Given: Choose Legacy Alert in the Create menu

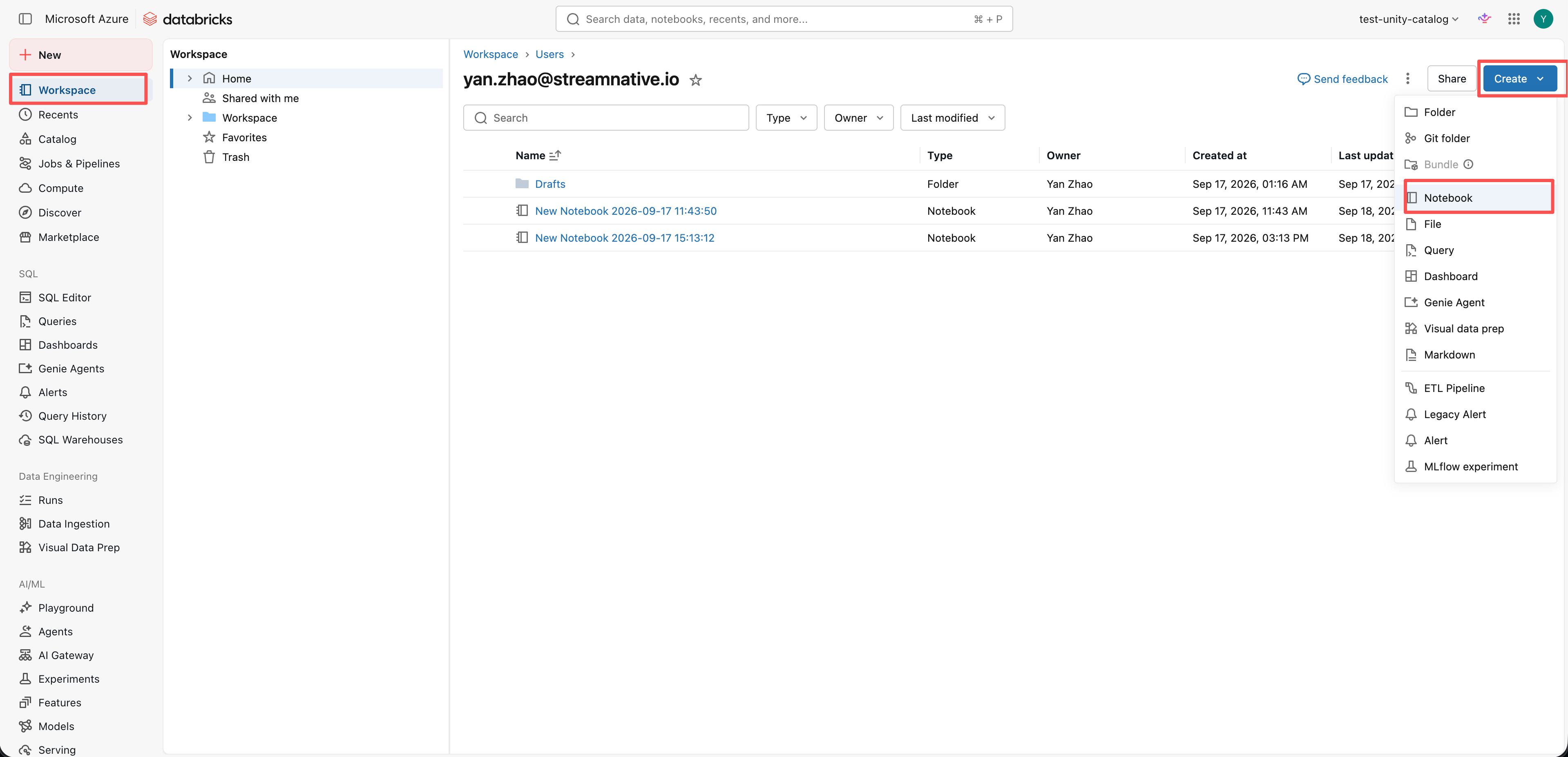Looking at the screenshot, I should pos(1476,414).
